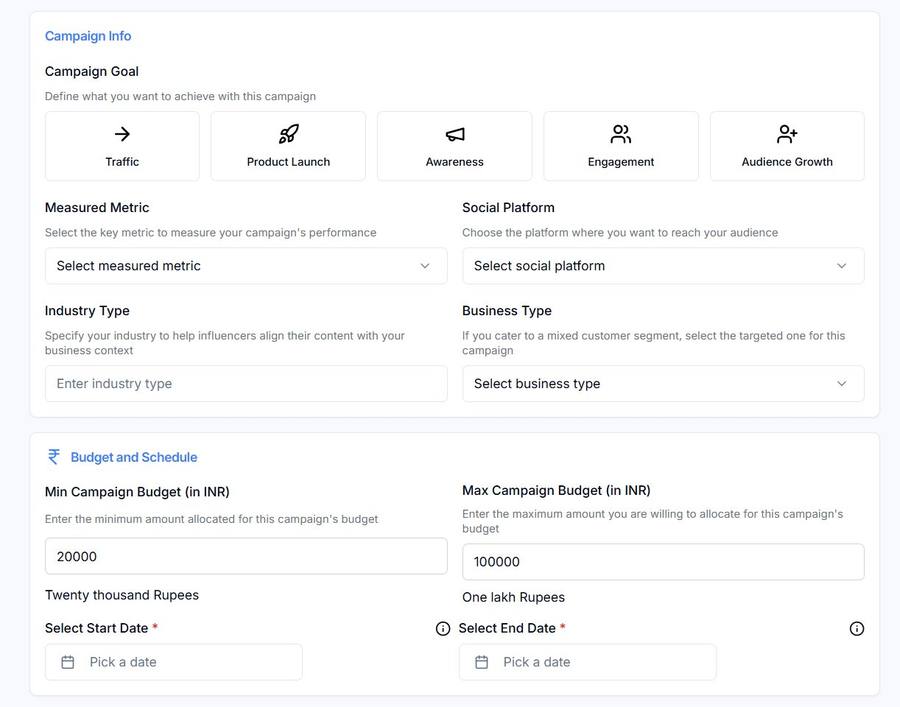The width and height of the screenshot is (900, 707).
Task: Choose the Traffic campaign goal label
Action: tap(122, 162)
